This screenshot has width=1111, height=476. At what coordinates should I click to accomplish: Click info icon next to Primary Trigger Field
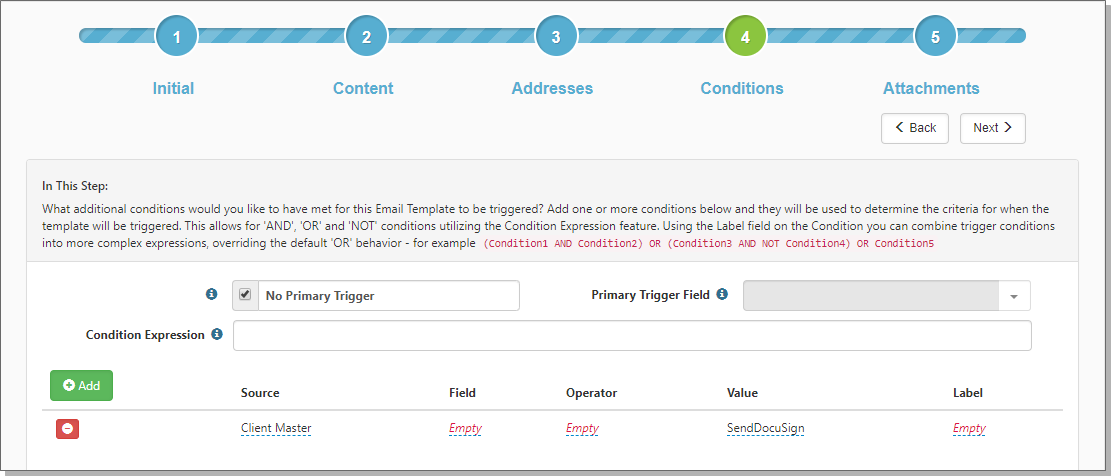click(722, 294)
